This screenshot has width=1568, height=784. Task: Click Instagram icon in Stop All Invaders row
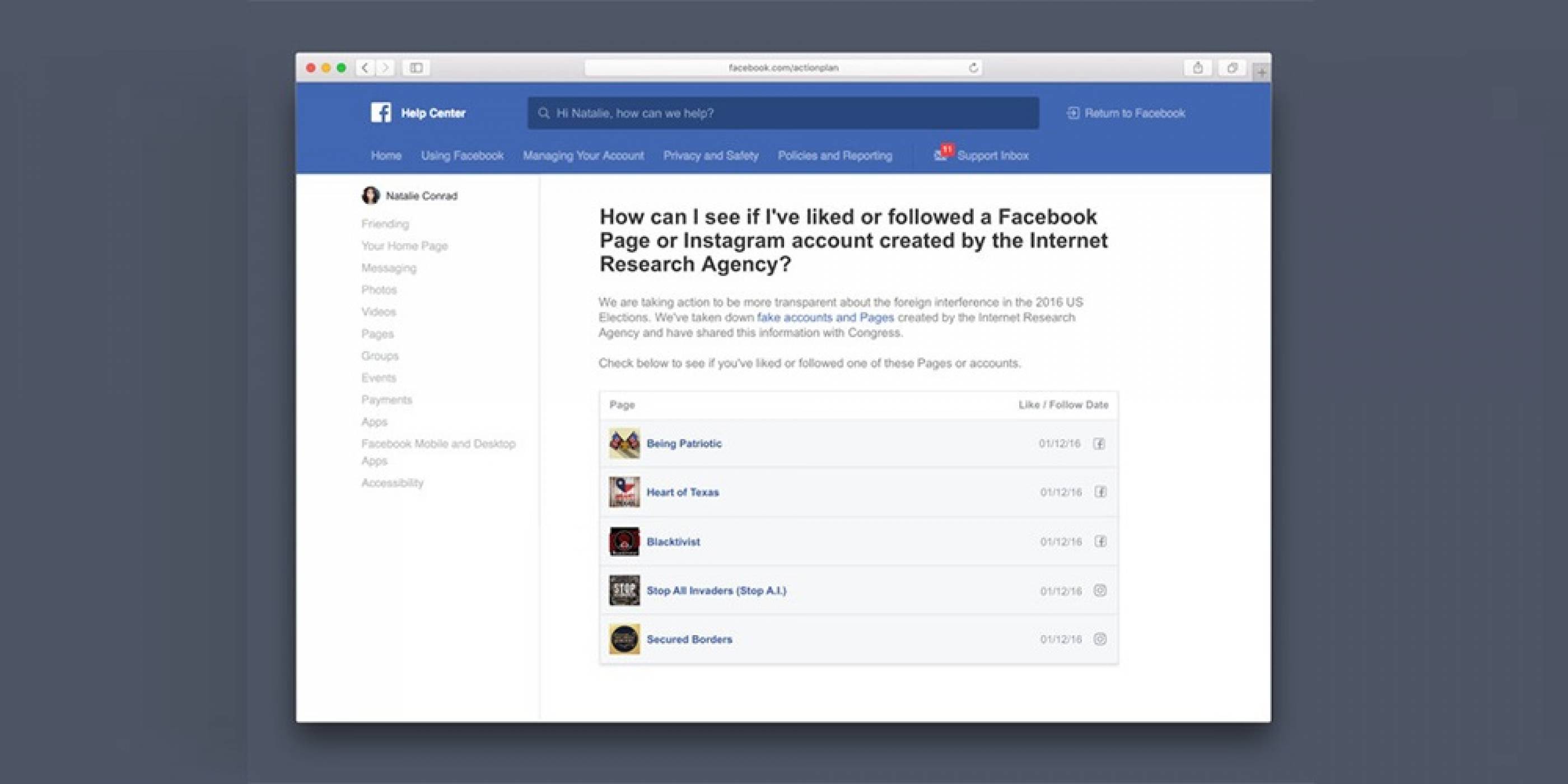click(1100, 590)
